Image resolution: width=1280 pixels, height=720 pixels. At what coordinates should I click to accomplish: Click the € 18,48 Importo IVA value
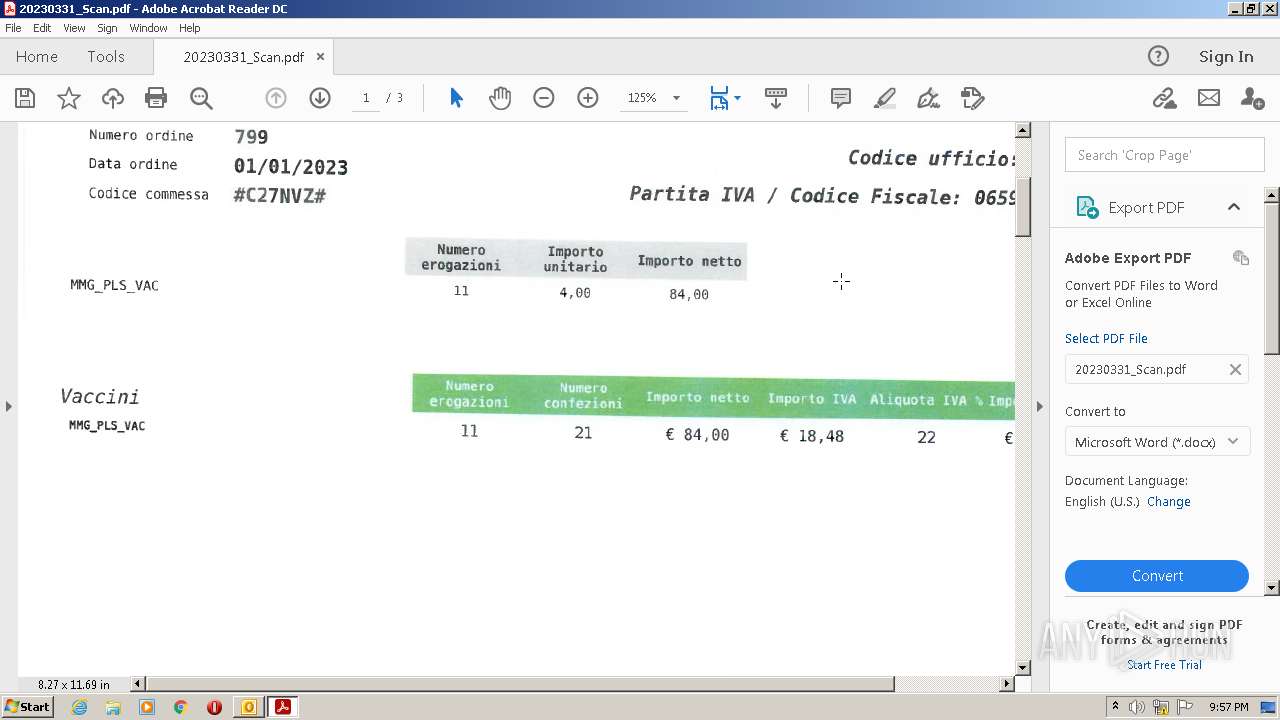(811, 436)
